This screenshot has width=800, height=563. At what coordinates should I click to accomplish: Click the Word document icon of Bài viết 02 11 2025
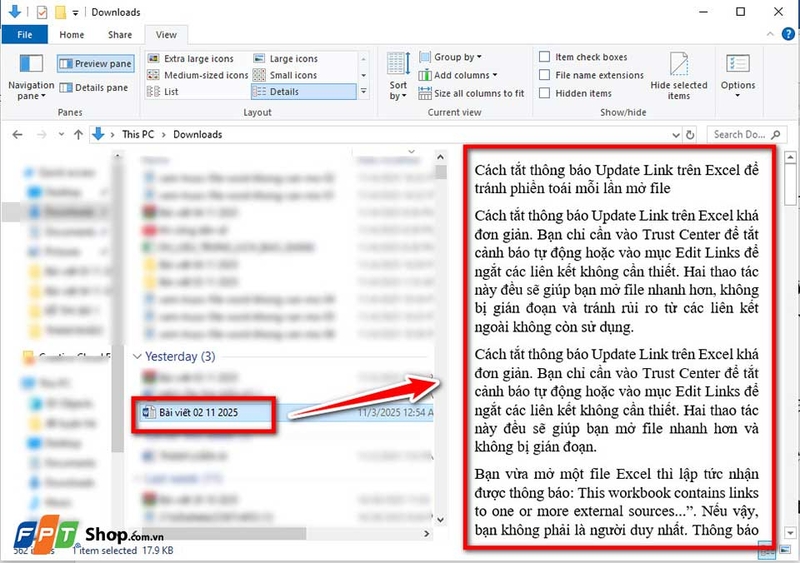148,412
